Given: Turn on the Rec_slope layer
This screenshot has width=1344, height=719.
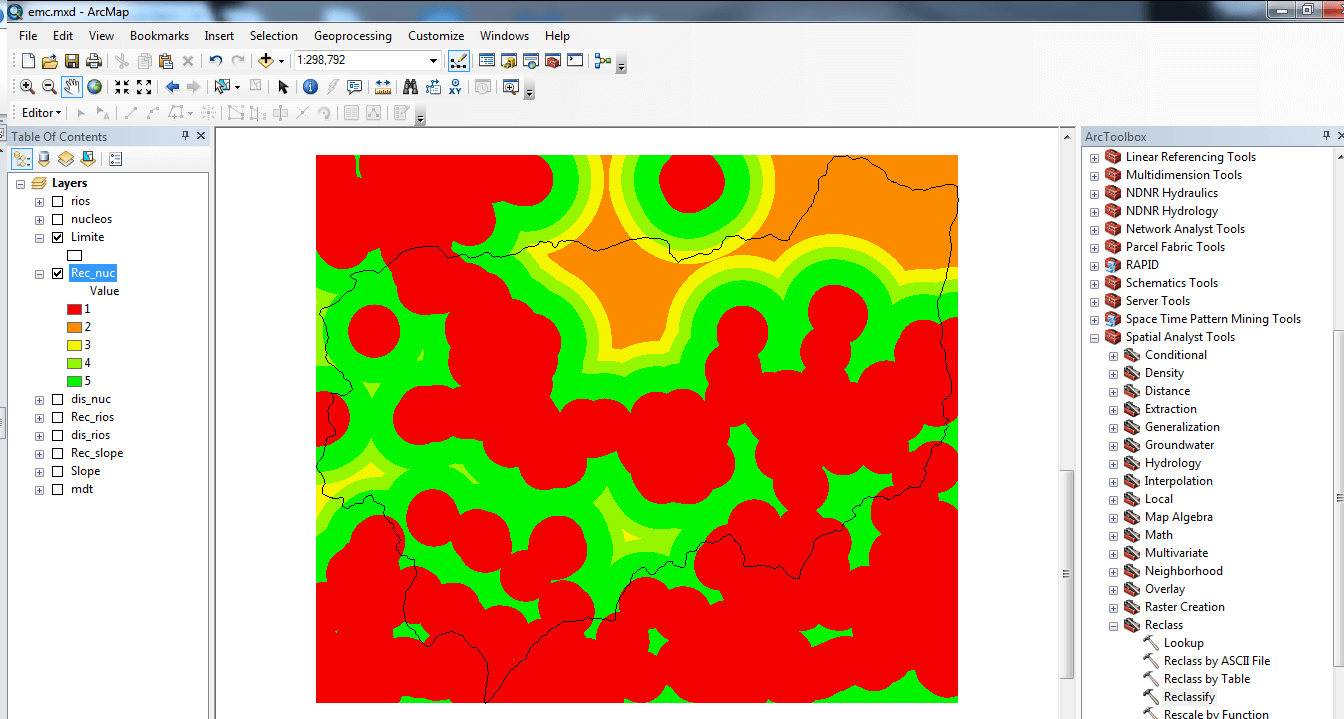Looking at the screenshot, I should (57, 453).
